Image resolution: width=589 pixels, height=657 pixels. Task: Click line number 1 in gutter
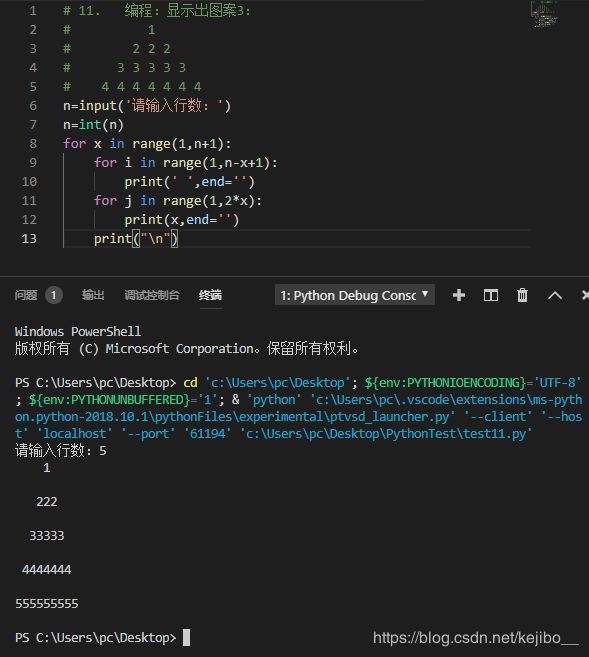pos(33,11)
